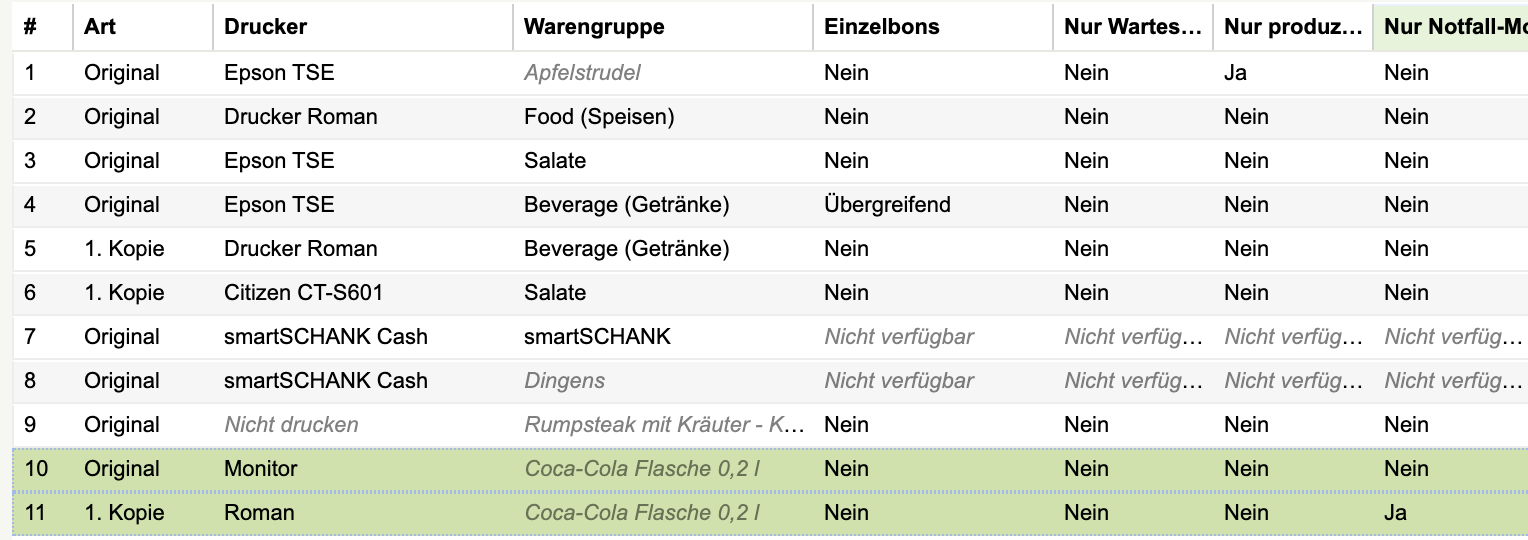1528x540 pixels.
Task: Select row 1 with Apfelstrudel
Action: [x=770, y=73]
